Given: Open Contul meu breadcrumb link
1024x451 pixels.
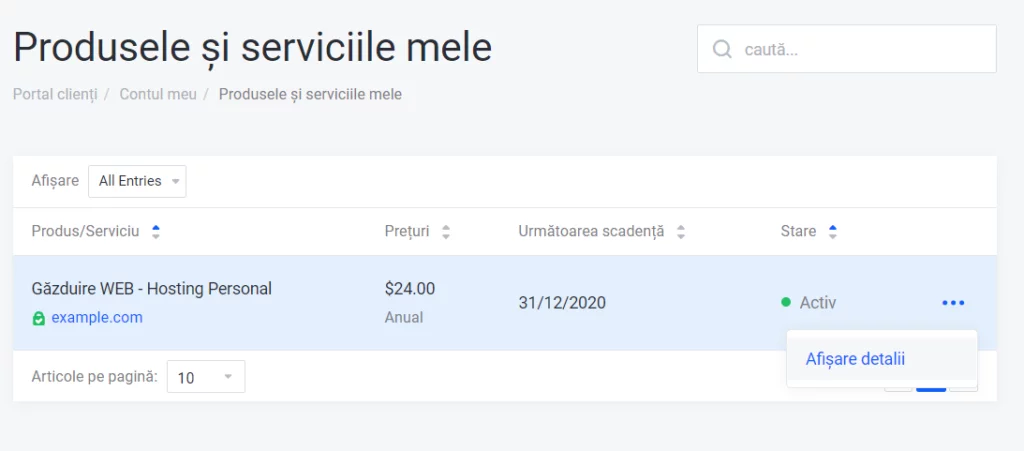Looking at the screenshot, I should 157,94.
